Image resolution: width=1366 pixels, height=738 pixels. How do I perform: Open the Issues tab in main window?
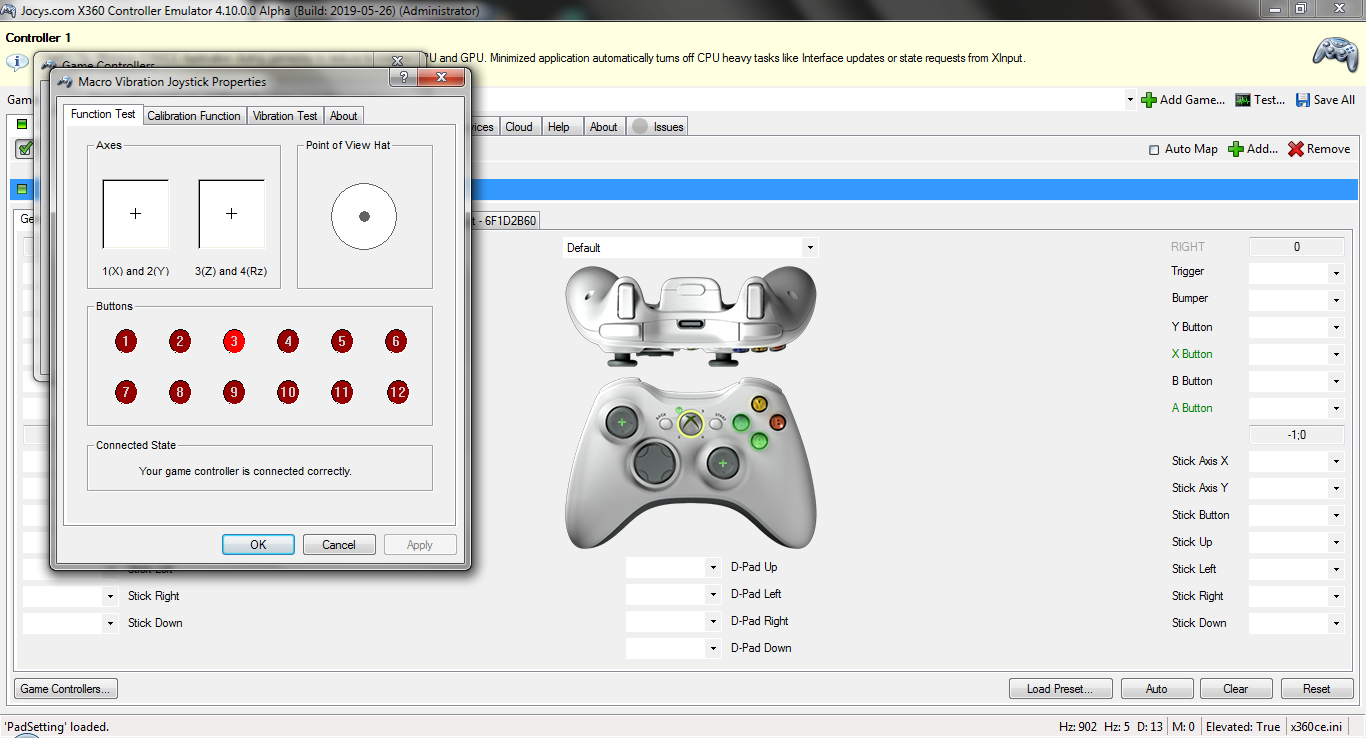pos(657,127)
